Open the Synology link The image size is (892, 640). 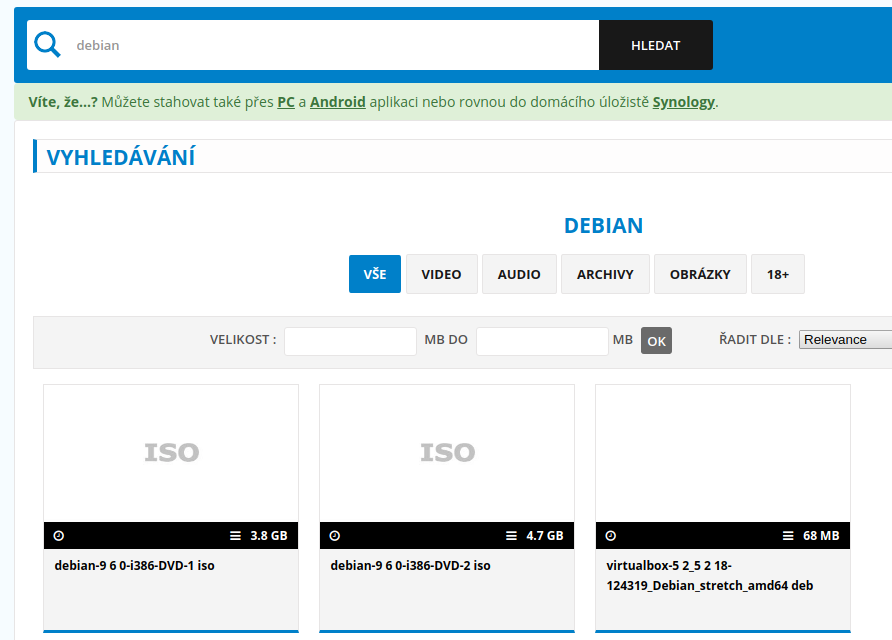683,102
